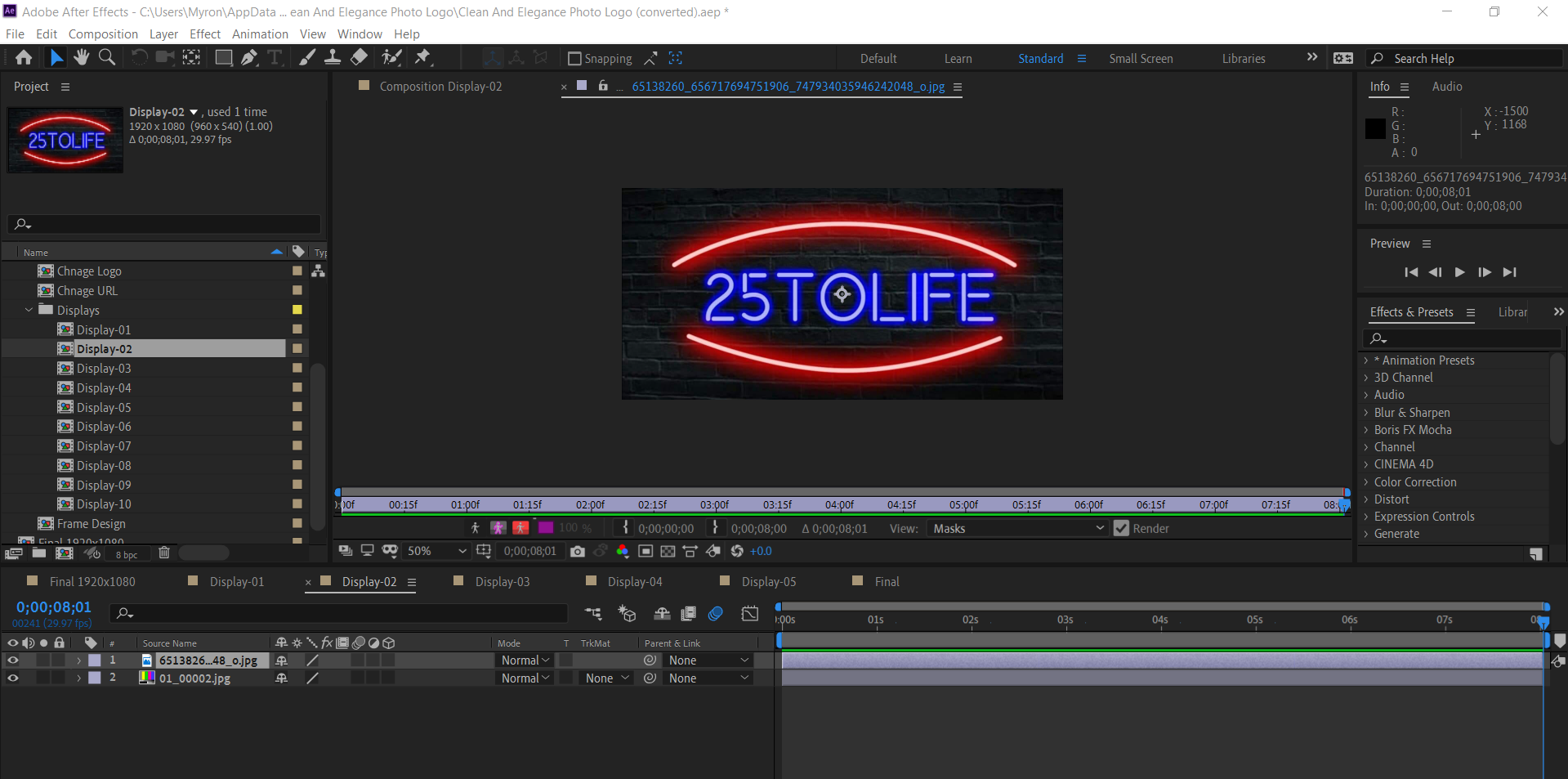Switch to the Display-03 timeline tab
This screenshot has height=779, width=1568.
coord(502,581)
